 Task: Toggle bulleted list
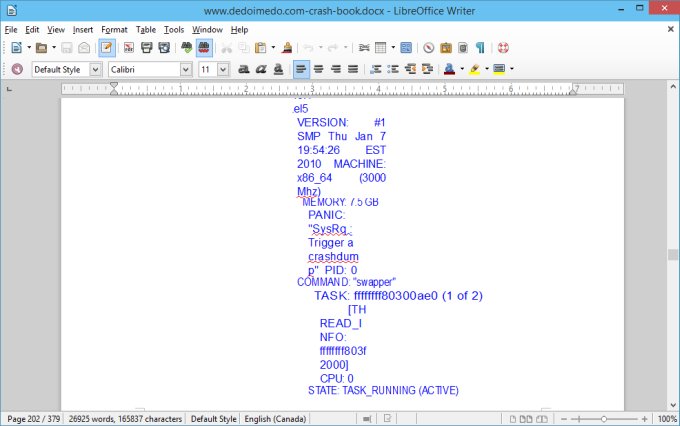click(x=393, y=69)
